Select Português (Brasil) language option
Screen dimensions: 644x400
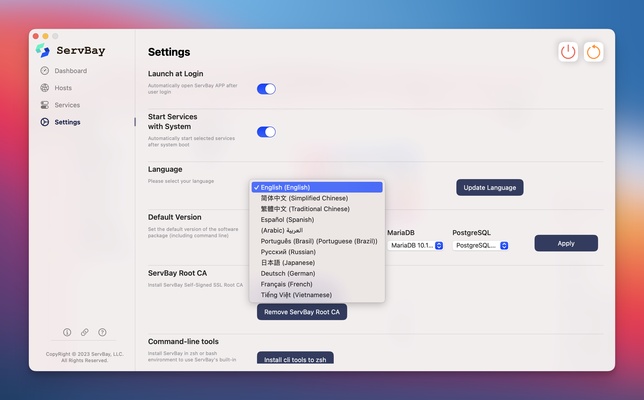[x=317, y=241]
